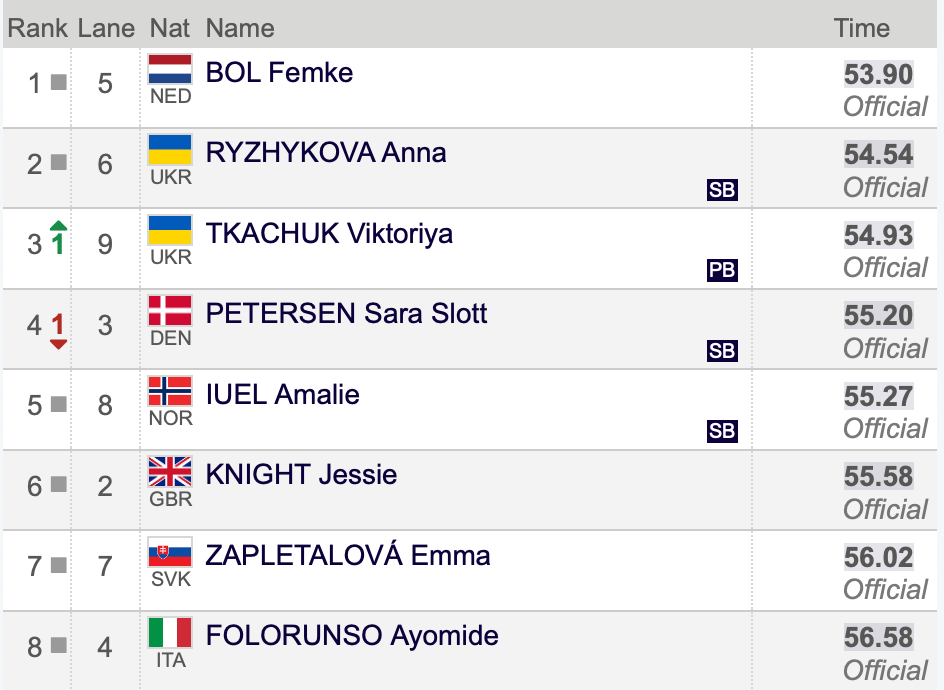Select ZAPLETALOVÁ Emma name

(x=348, y=555)
